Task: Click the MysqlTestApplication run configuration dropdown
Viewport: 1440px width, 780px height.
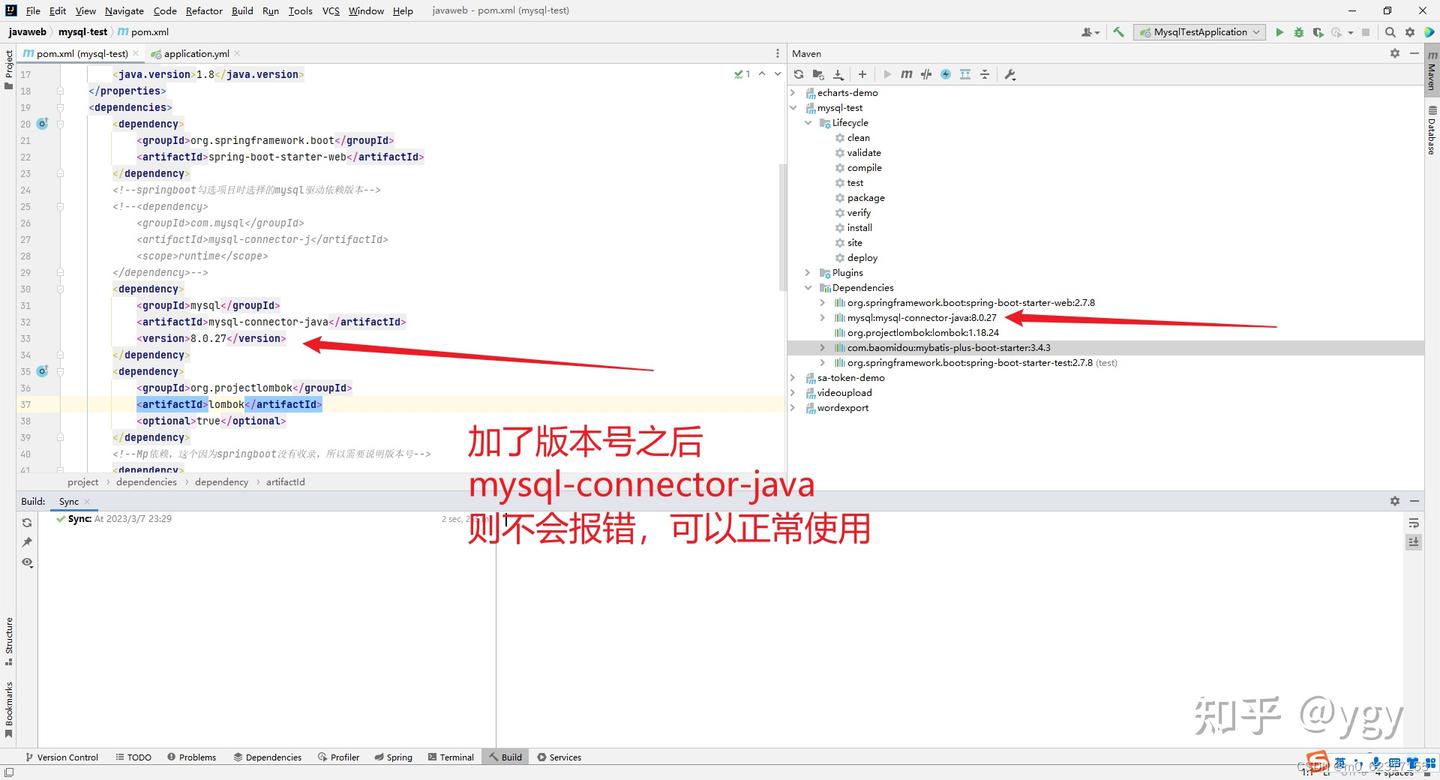Action: [x=1199, y=31]
